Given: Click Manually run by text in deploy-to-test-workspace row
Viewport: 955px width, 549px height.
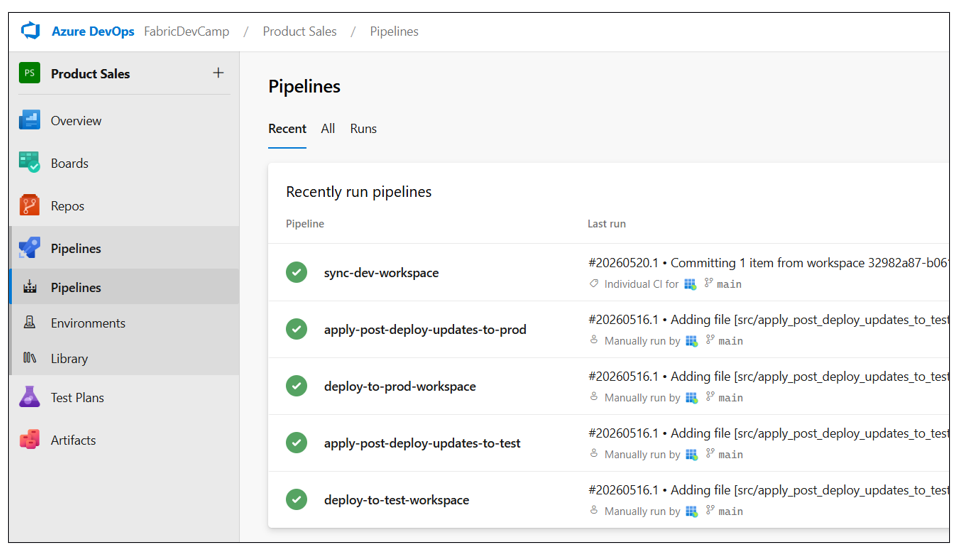Looking at the screenshot, I should pos(642,511).
